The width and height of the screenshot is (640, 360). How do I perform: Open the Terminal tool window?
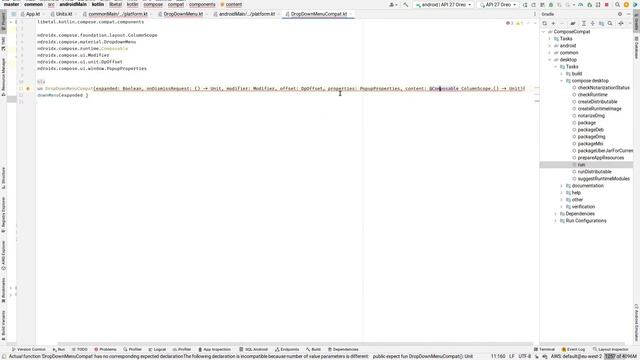(x=544, y=349)
